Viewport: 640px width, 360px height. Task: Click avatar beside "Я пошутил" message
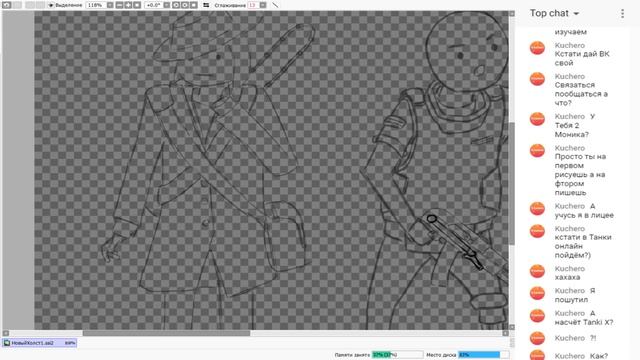(537, 293)
